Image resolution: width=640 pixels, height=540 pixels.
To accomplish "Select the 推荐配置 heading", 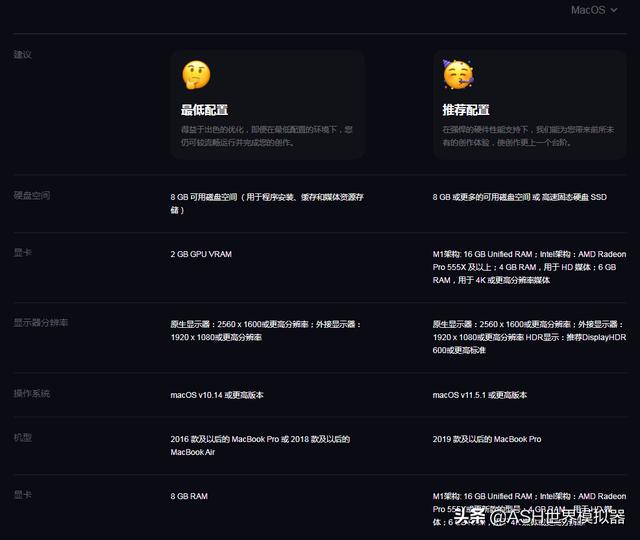I will pyautogui.click(x=466, y=110).
